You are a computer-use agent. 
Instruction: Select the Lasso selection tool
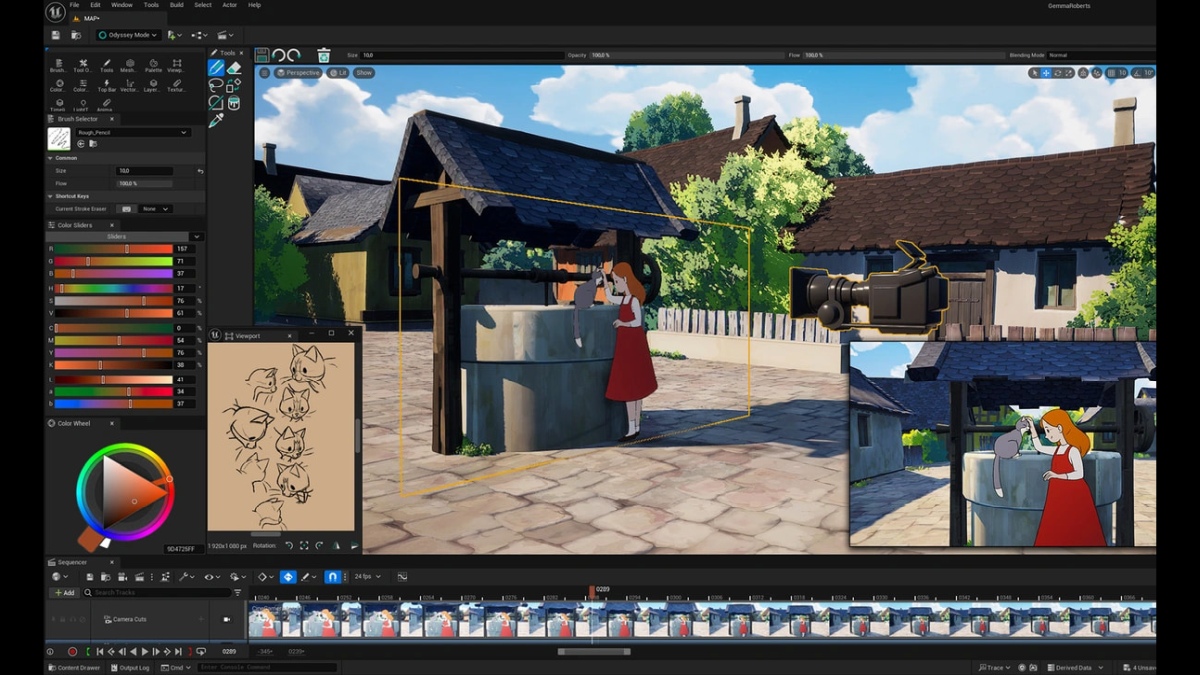pyautogui.click(x=216, y=86)
